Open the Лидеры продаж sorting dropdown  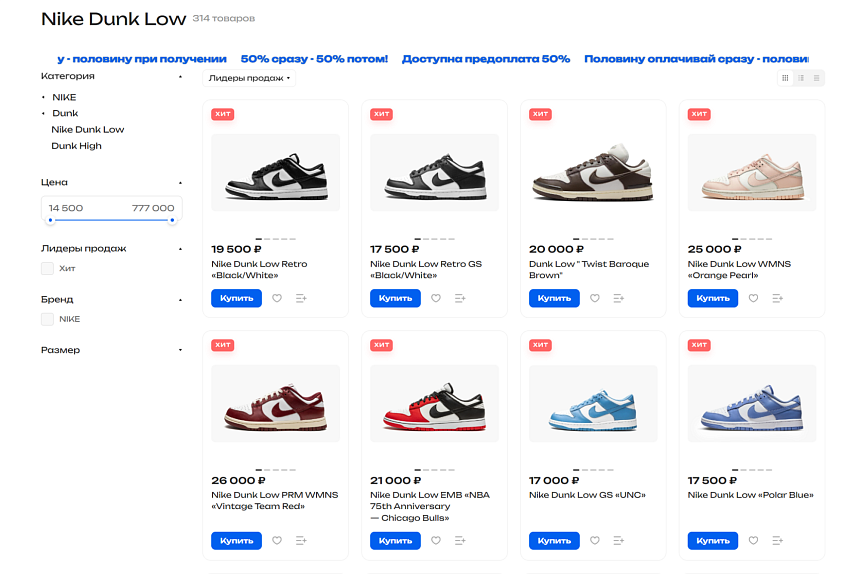[249, 78]
